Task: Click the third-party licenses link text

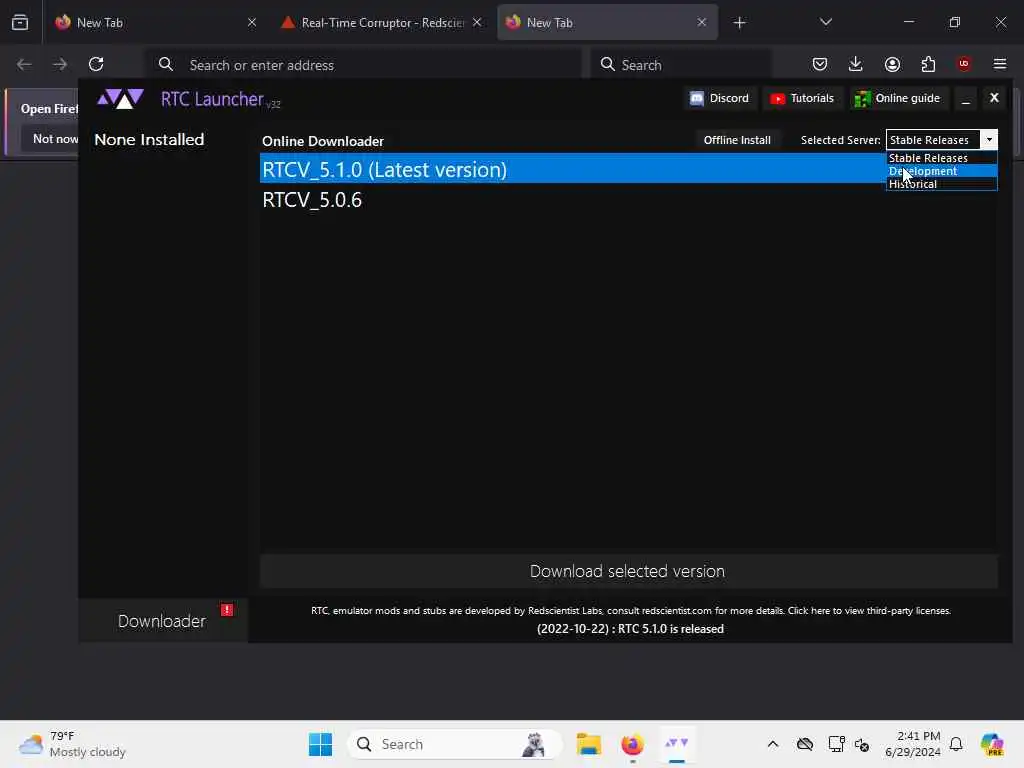Action: click(x=869, y=611)
